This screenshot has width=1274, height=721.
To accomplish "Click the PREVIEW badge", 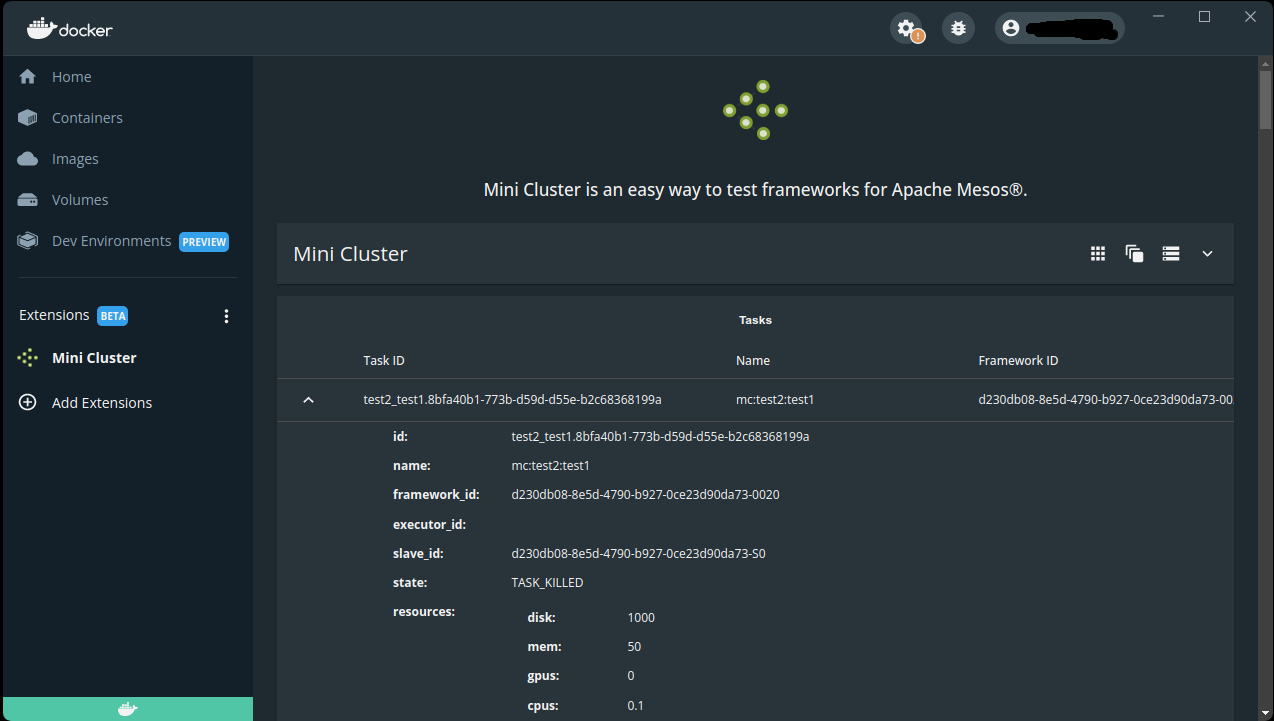I will pos(204,242).
